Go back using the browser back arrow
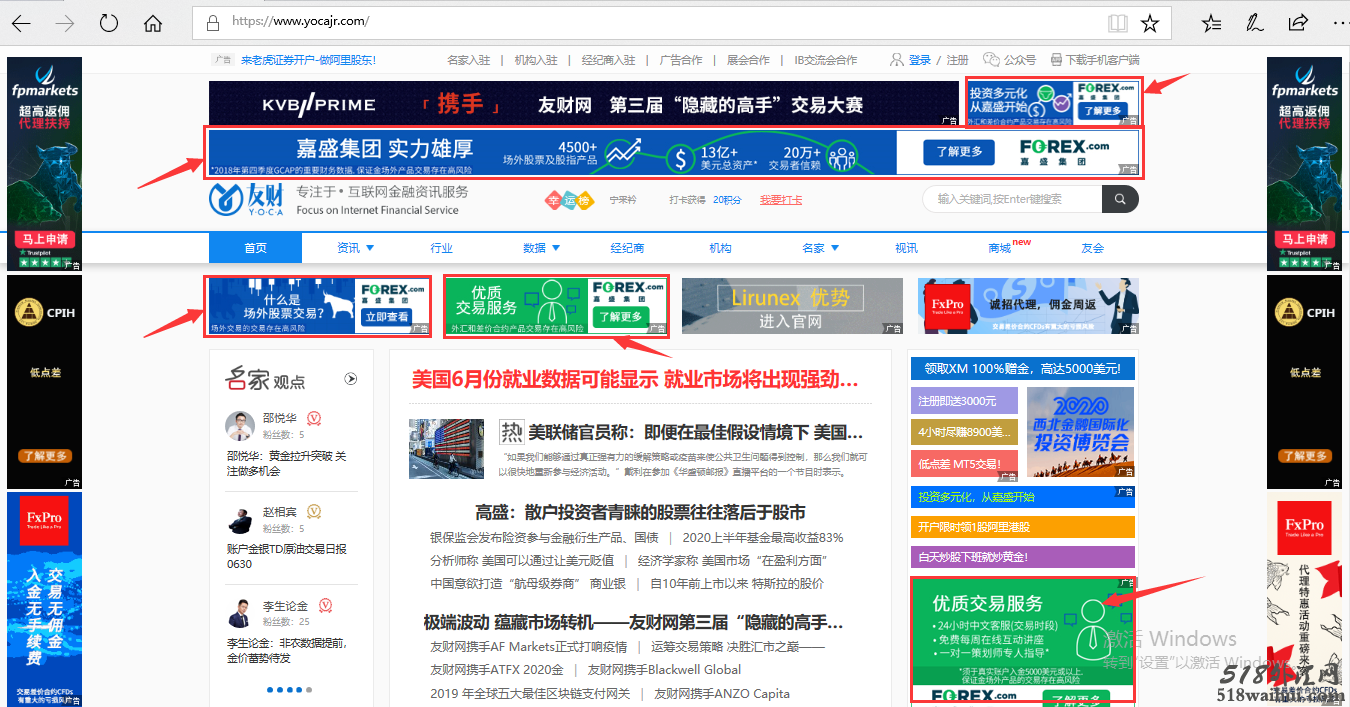 [21, 22]
